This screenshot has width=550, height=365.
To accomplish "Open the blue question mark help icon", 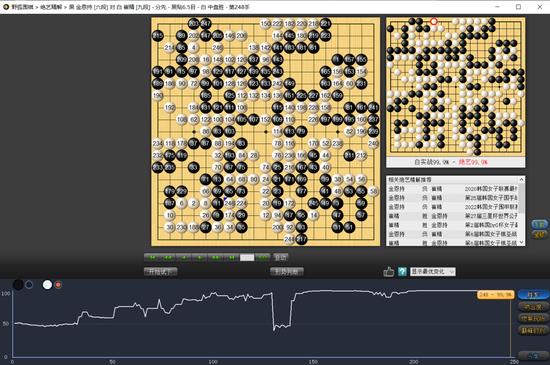I will (x=402, y=271).
